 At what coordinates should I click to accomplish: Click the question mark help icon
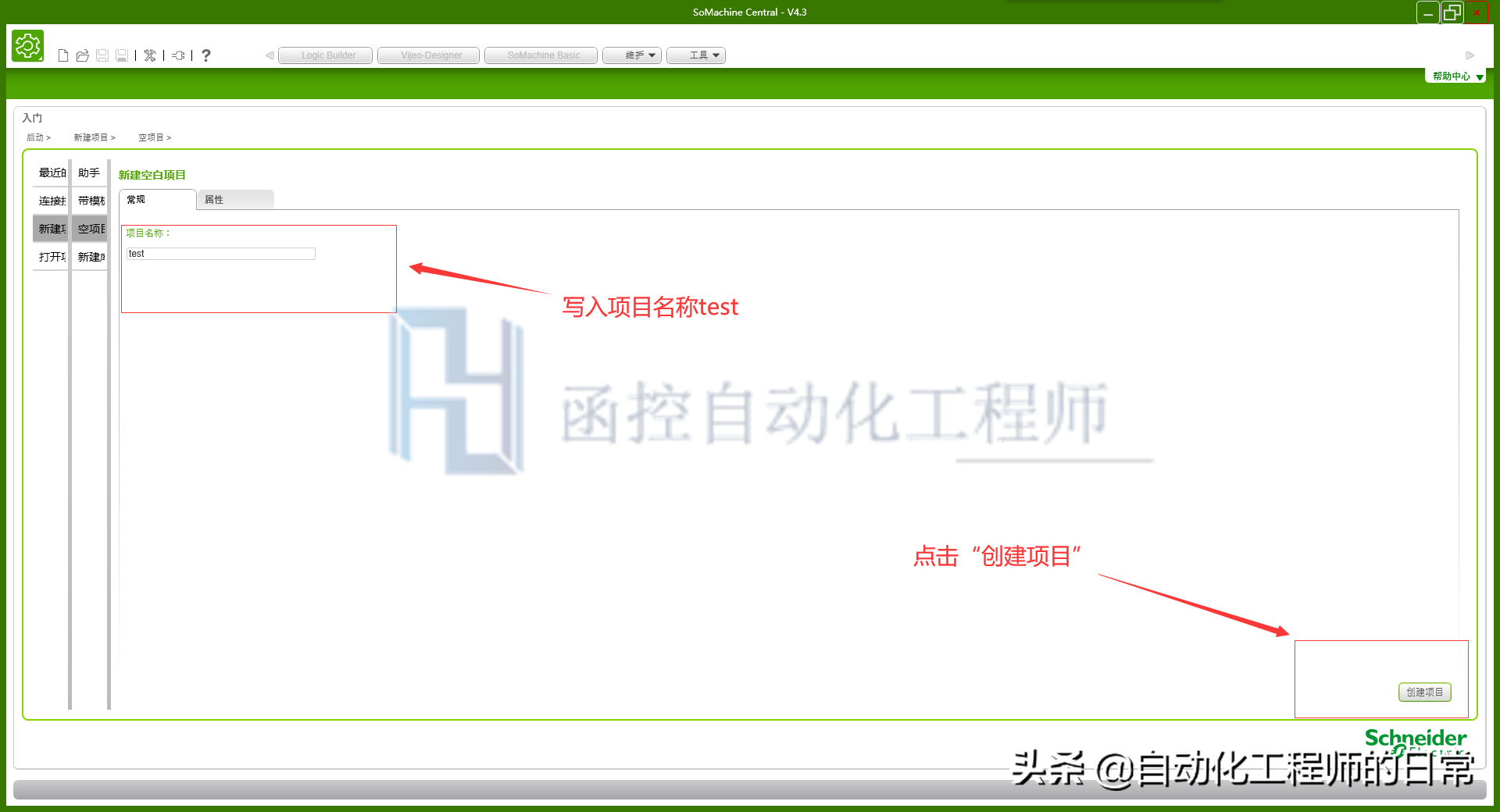pyautogui.click(x=206, y=55)
